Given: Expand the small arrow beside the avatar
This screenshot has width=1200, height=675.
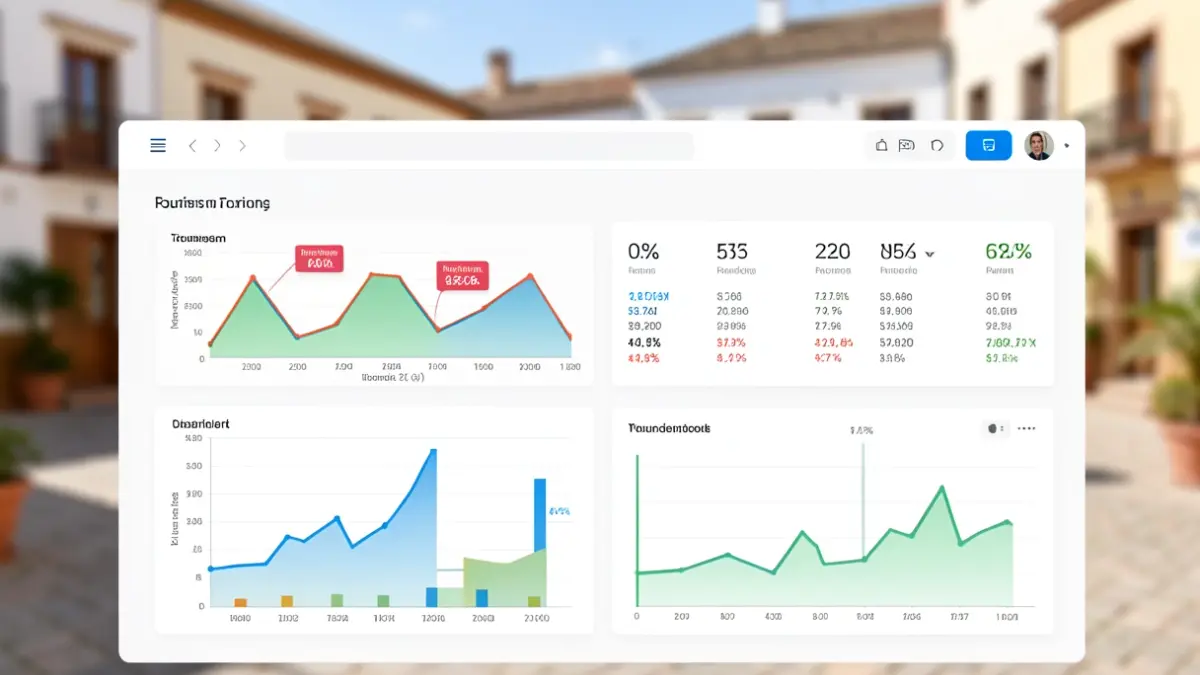Looking at the screenshot, I should pos(1067,146).
